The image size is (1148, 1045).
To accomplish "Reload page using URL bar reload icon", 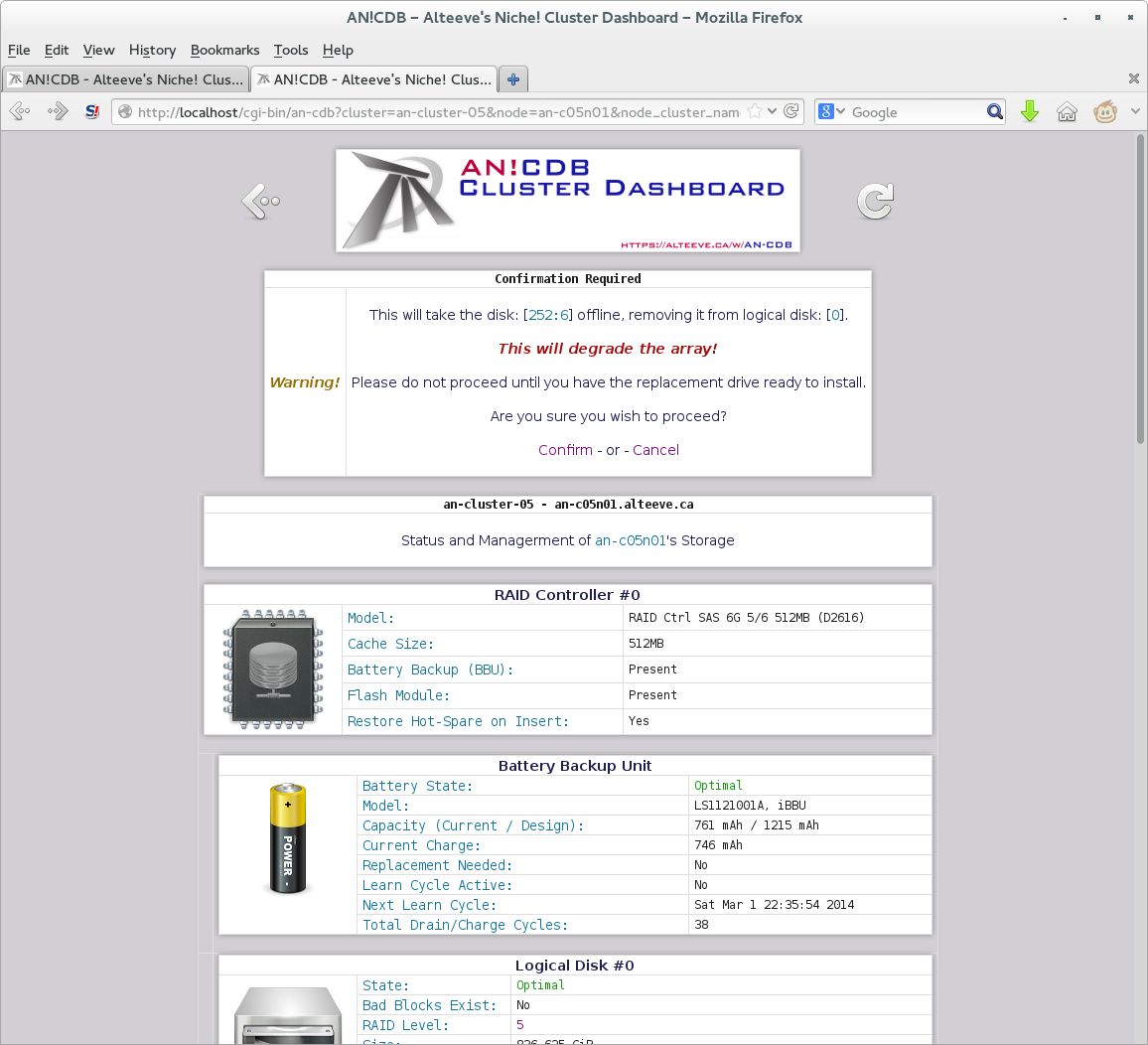I will click(x=791, y=112).
